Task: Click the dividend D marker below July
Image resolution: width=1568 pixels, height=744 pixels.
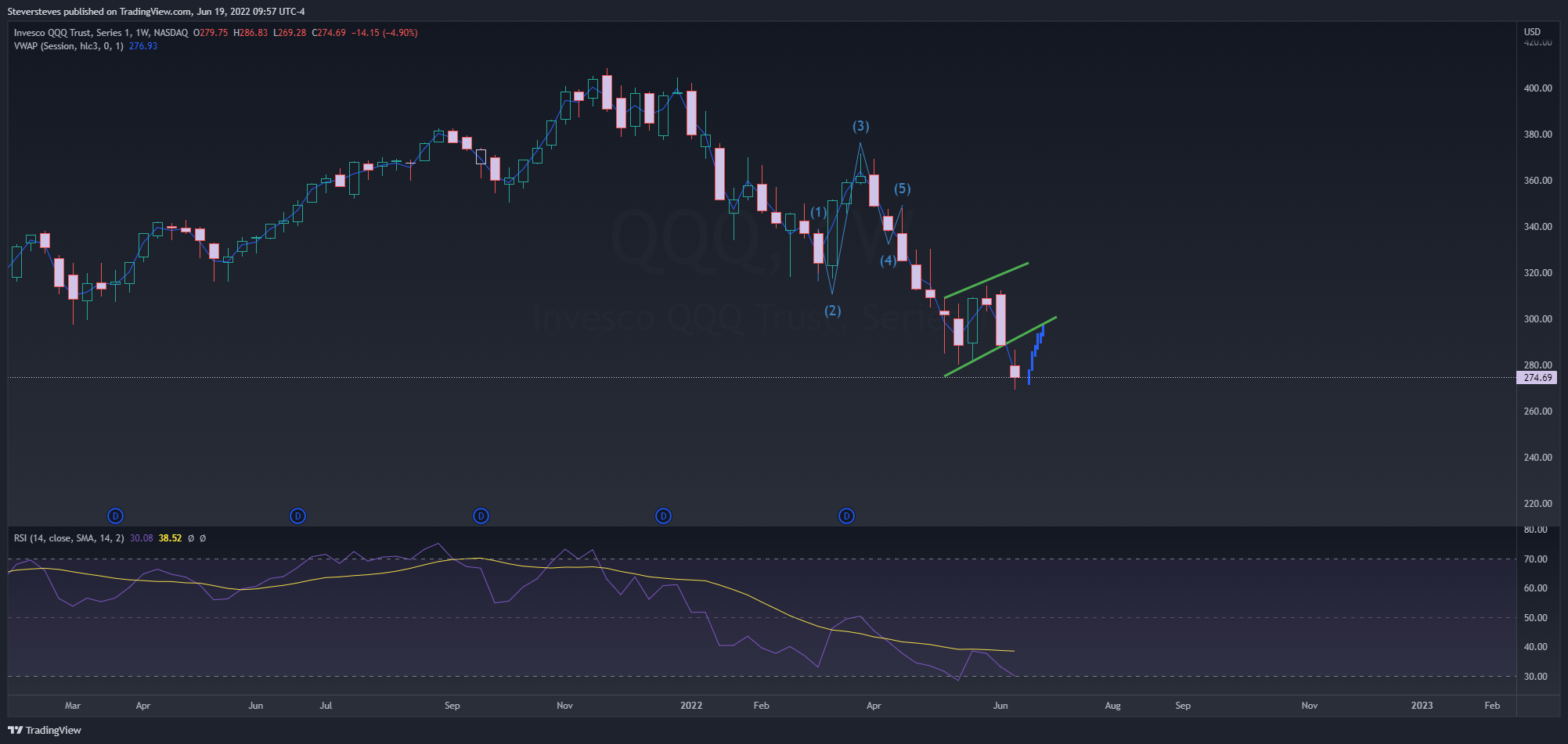Action: pos(297,516)
